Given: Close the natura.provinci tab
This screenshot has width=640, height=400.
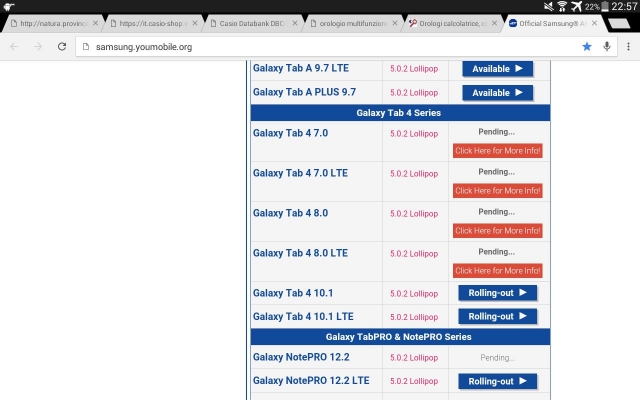Looking at the screenshot, I should point(95,23).
